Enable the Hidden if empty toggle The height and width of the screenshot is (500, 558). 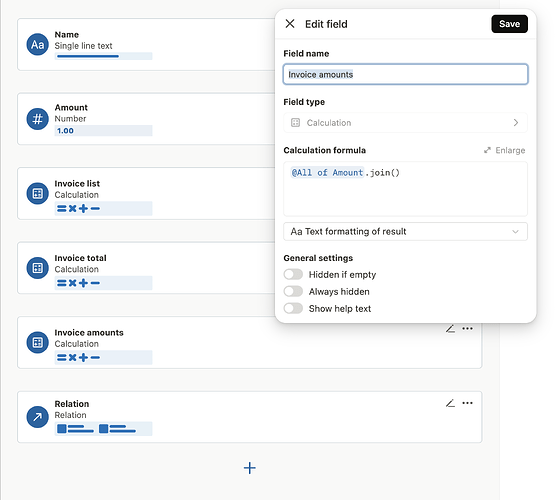pos(293,274)
